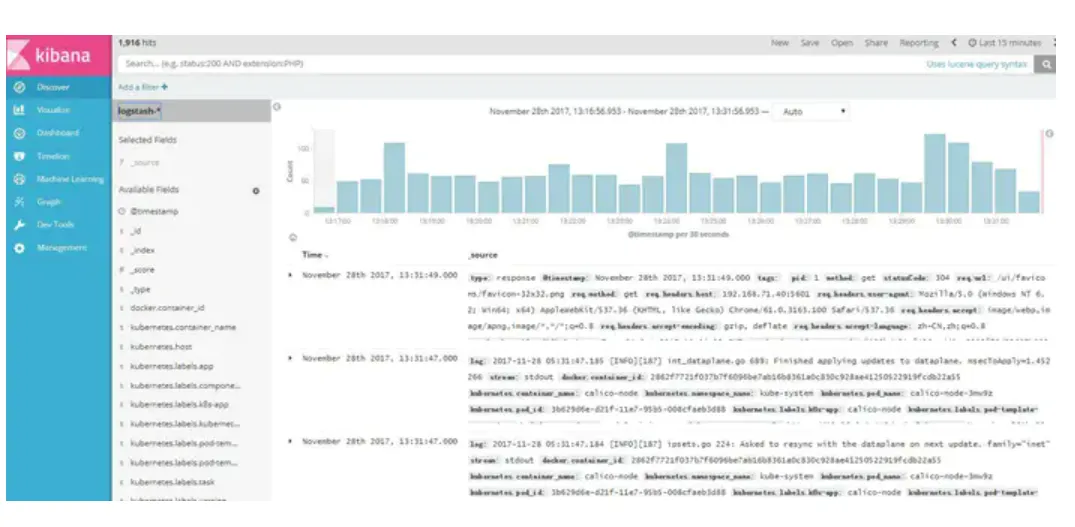Click the back arrow beside time picker
The width and height of the screenshot is (1075, 527).
coord(954,42)
